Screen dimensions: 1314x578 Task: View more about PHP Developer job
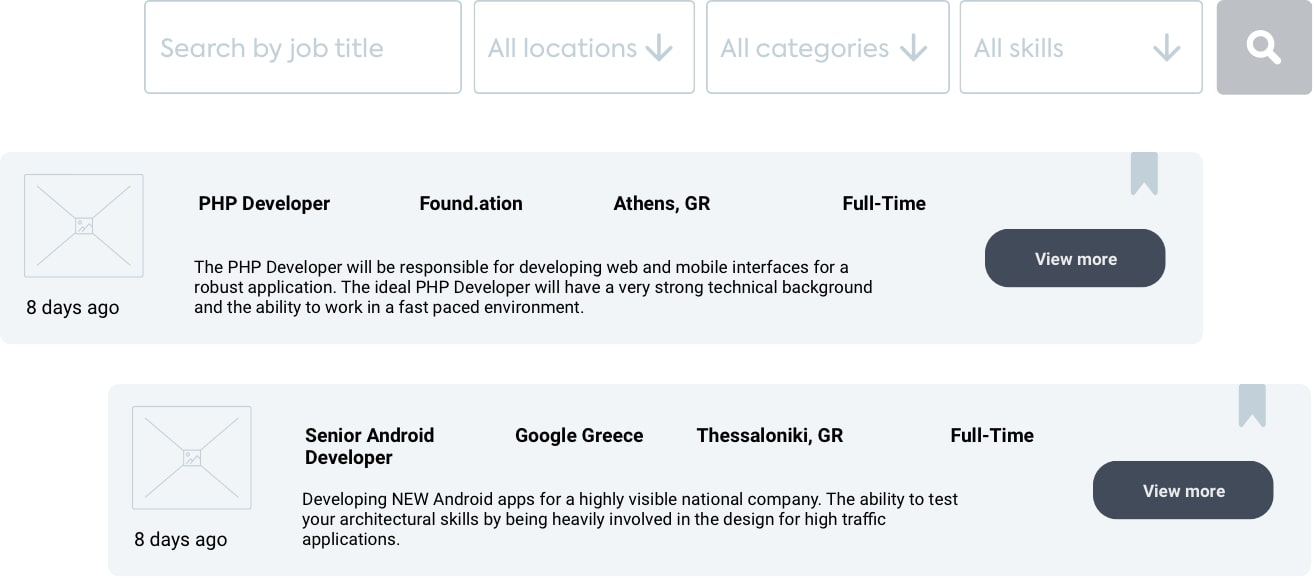pyautogui.click(x=1075, y=258)
